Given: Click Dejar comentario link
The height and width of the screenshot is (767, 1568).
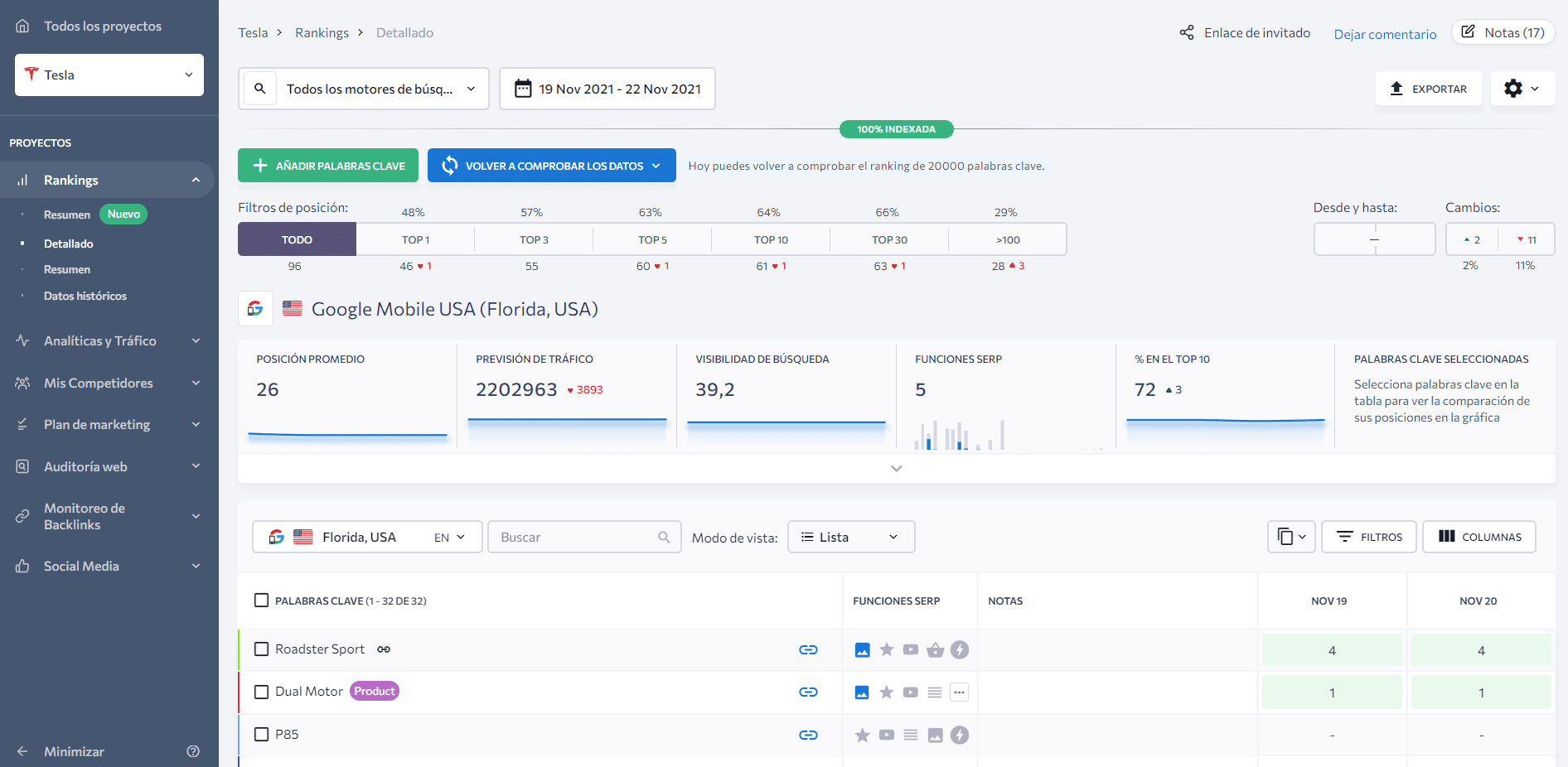Looking at the screenshot, I should 1385,34.
